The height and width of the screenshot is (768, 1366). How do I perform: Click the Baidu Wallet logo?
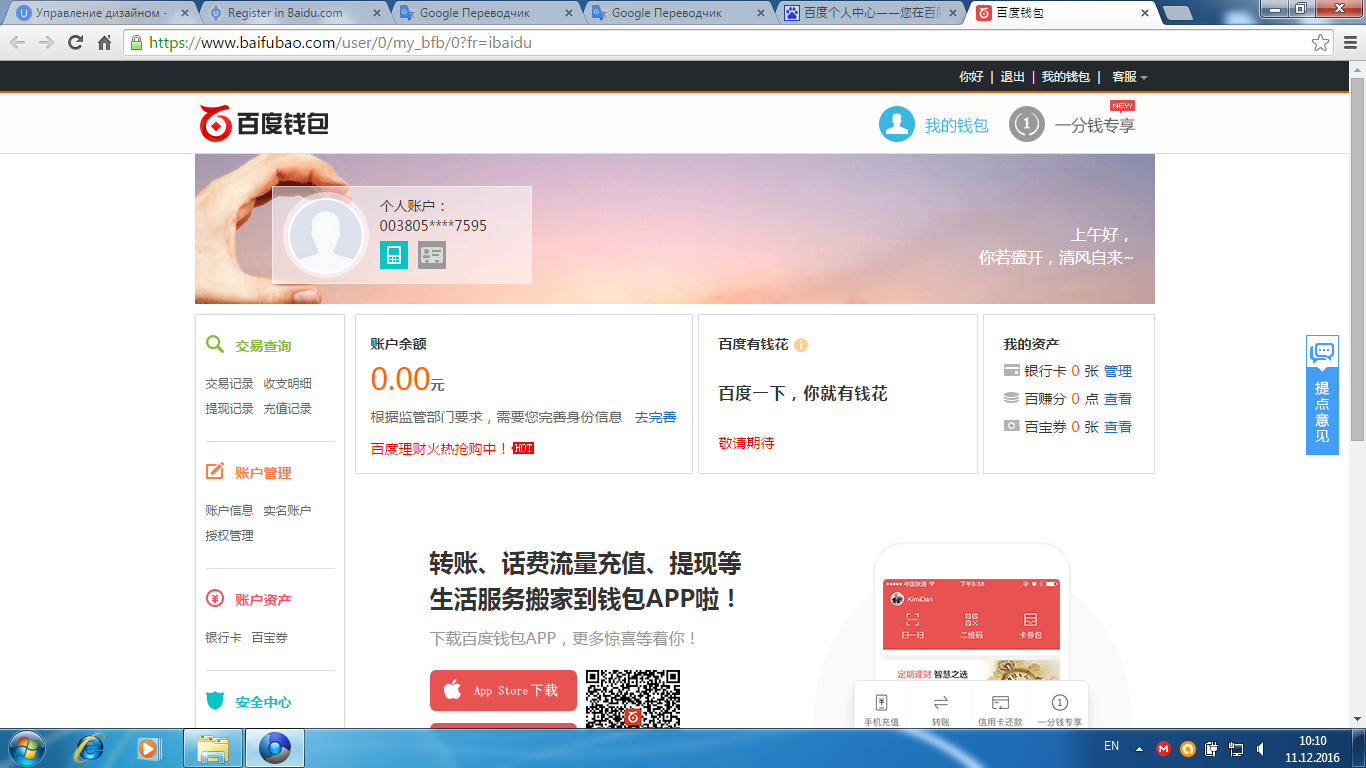(x=264, y=124)
